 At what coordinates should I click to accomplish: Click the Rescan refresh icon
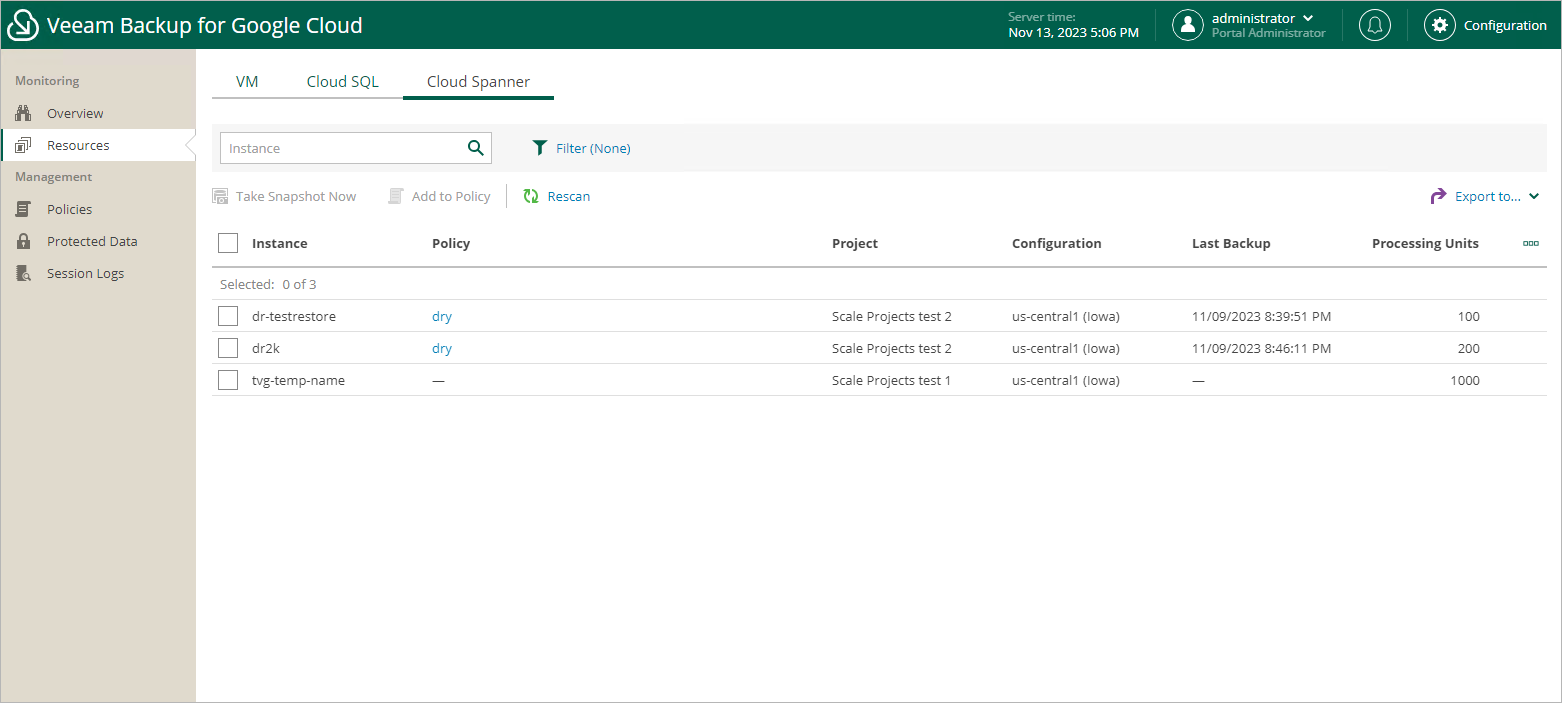[x=531, y=196]
